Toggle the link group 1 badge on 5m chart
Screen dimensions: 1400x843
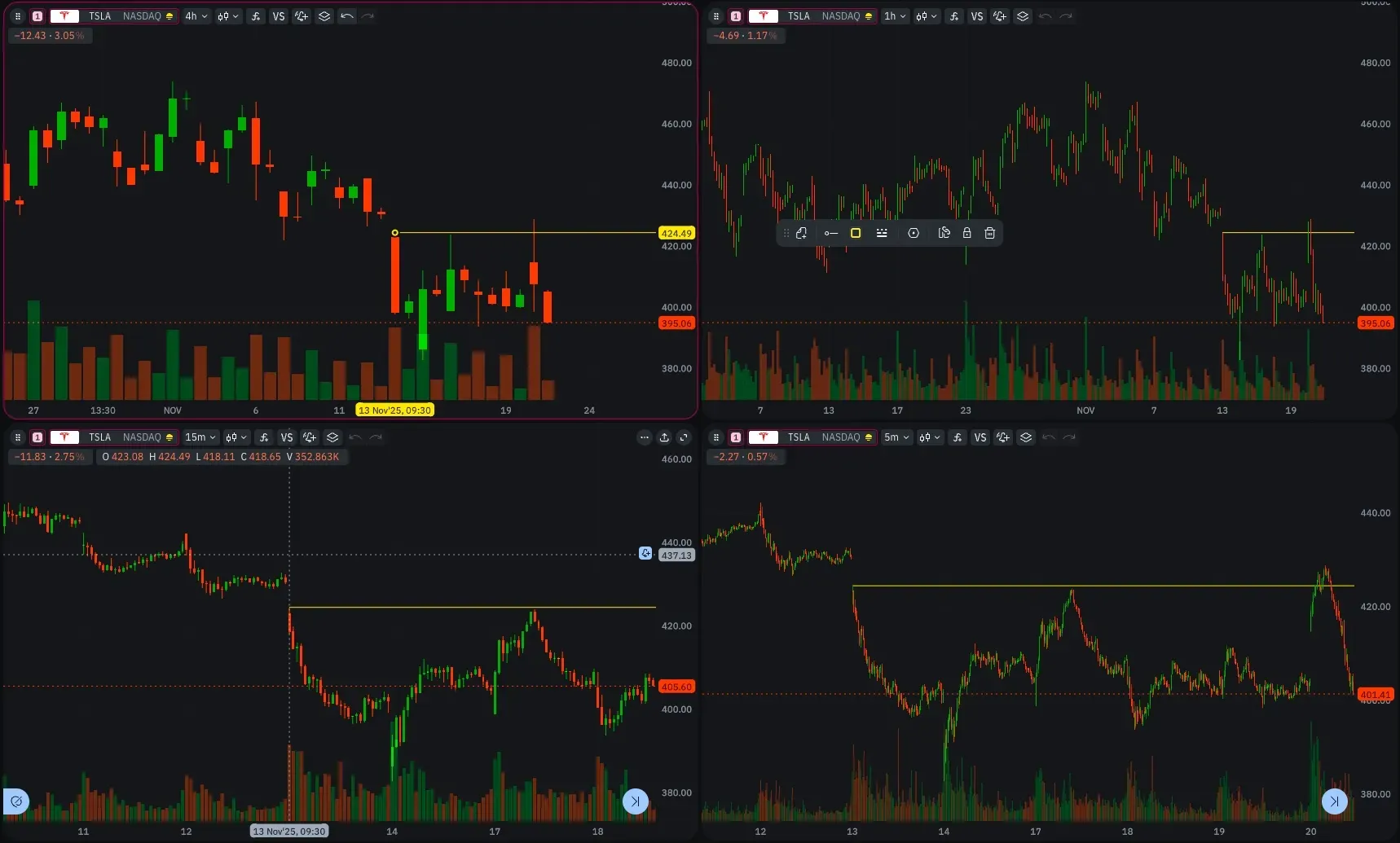tap(736, 437)
